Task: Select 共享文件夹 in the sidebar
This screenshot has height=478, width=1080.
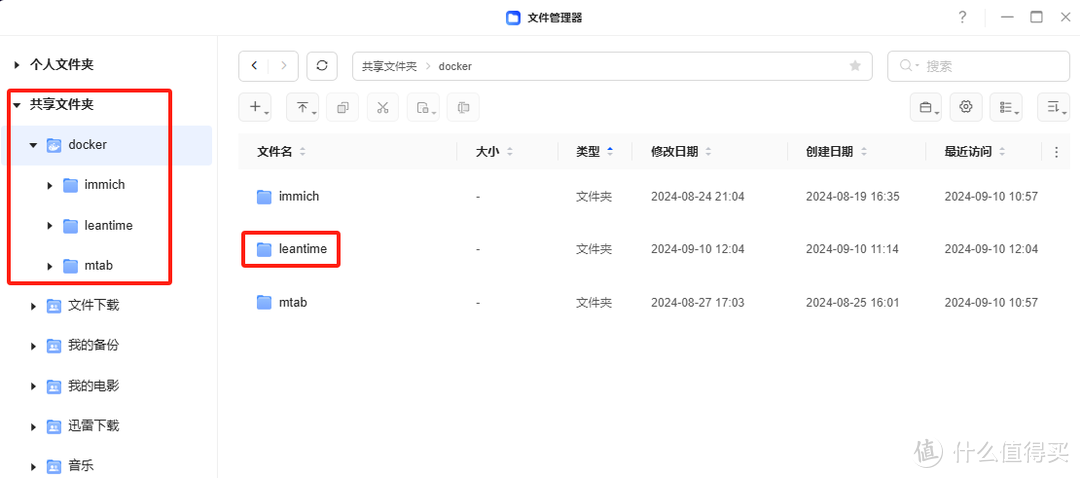Action: point(61,105)
